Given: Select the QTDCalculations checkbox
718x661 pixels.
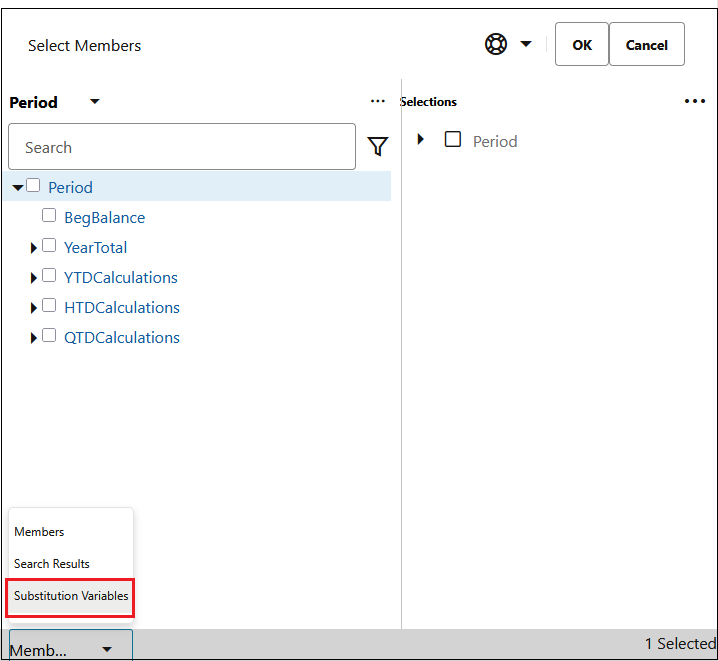Looking at the screenshot, I should tap(49, 335).
